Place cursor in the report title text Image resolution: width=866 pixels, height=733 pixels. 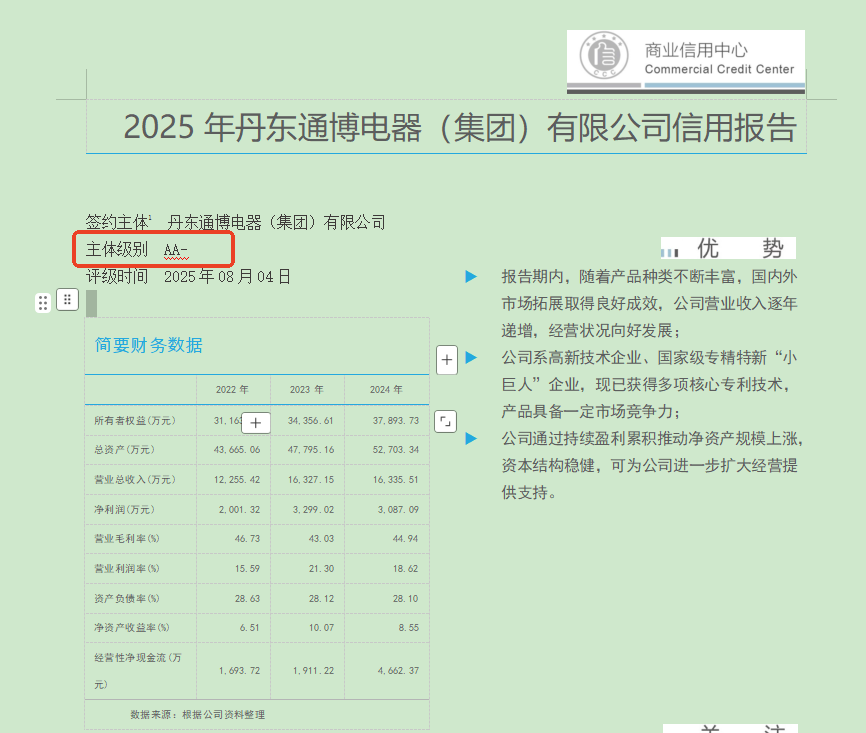pos(460,128)
